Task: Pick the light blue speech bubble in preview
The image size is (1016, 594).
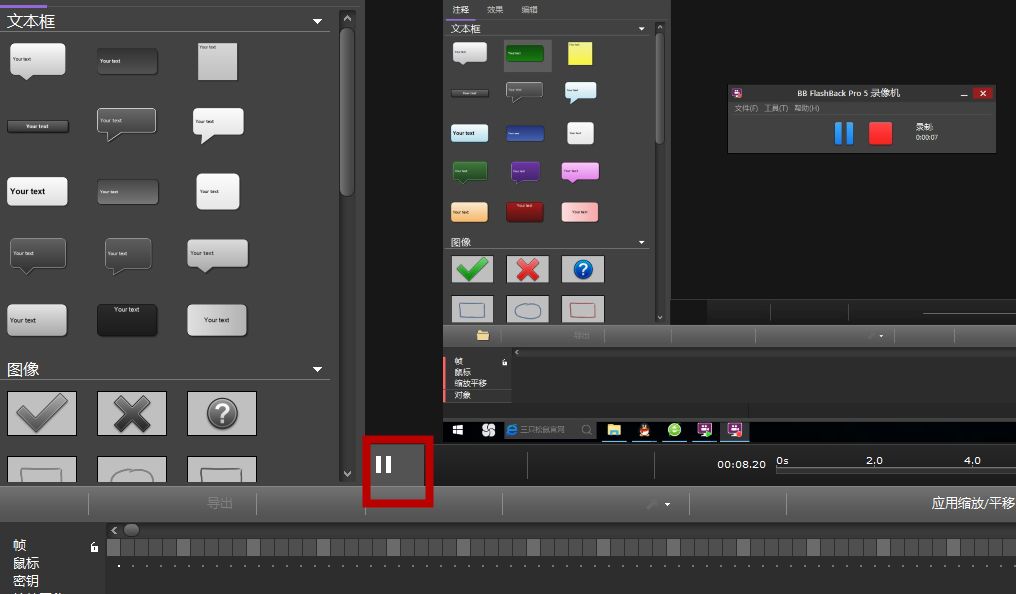Action: pos(580,92)
